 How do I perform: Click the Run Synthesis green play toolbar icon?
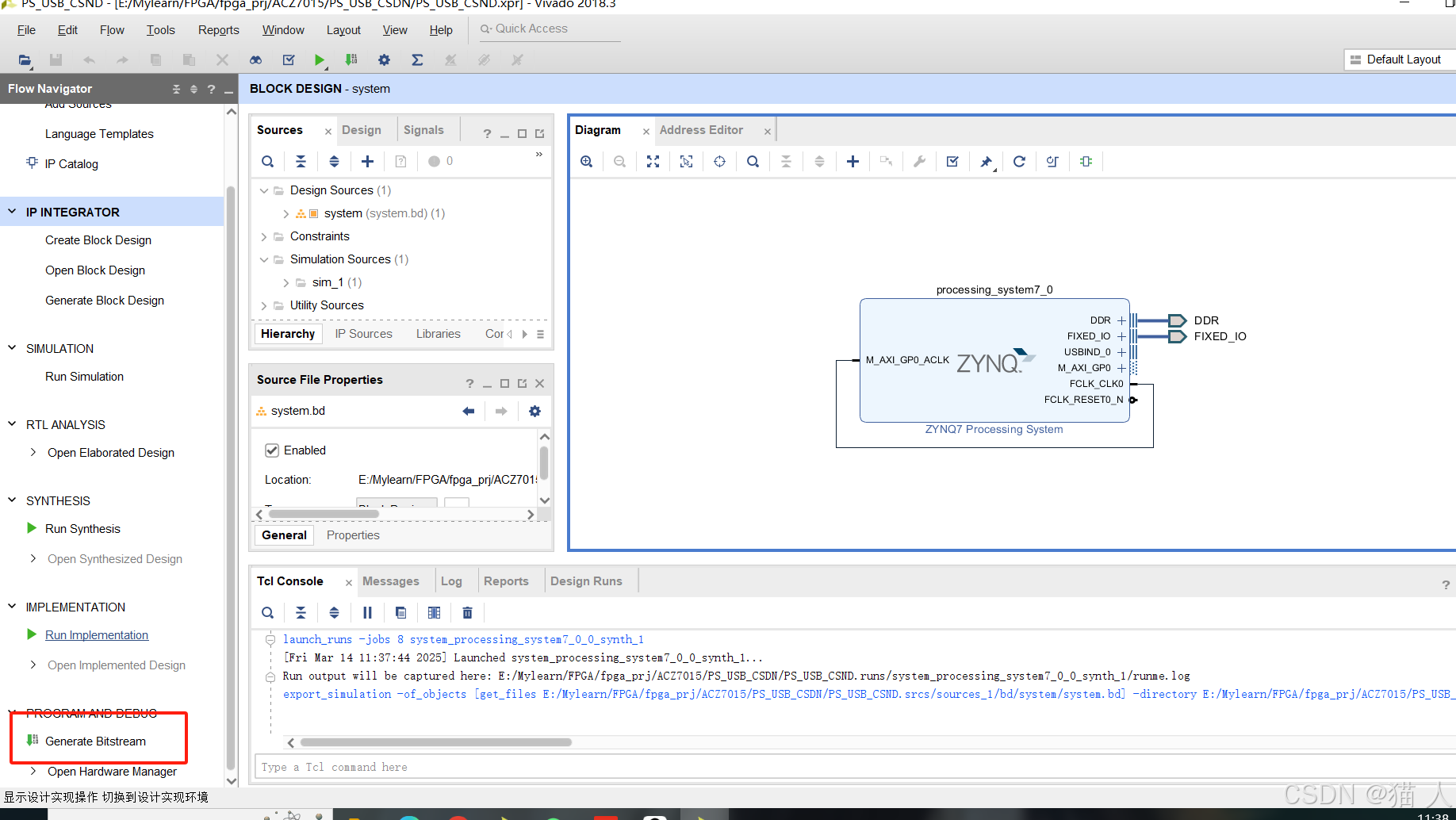pyautogui.click(x=320, y=59)
